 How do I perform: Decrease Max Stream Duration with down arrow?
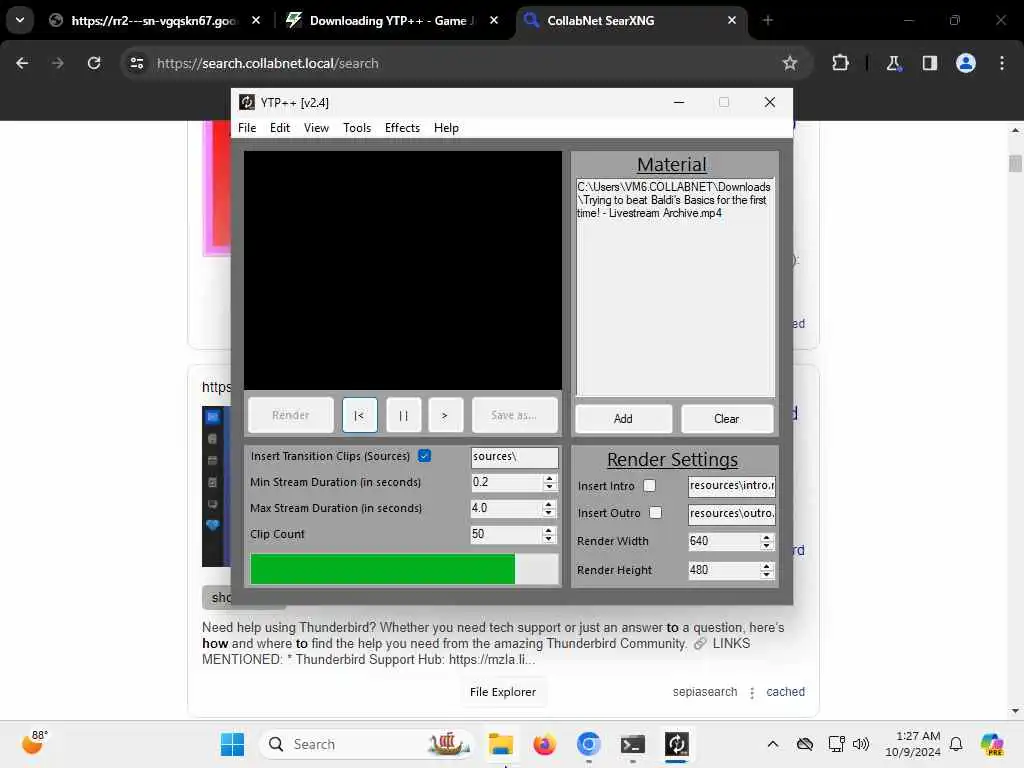click(x=549, y=513)
